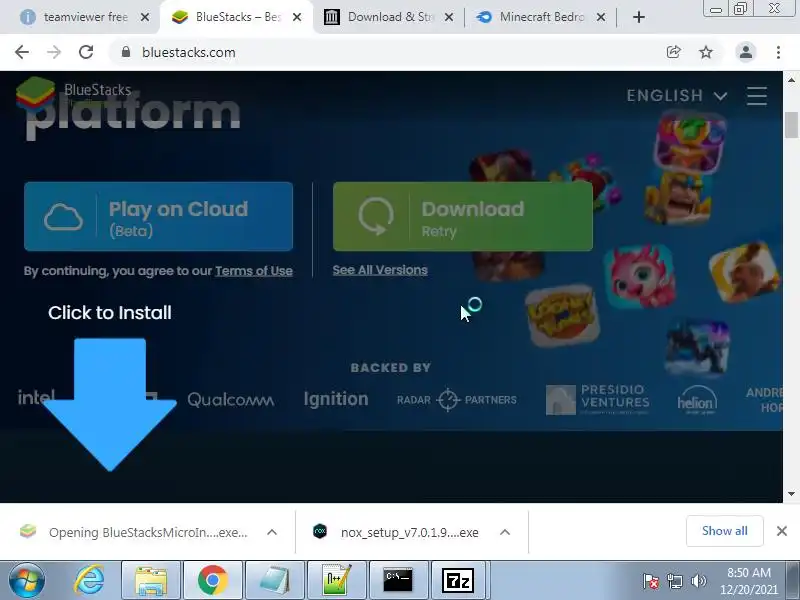Image resolution: width=800 pixels, height=600 pixels.
Task: Click the helion backer logo
Action: [697, 400]
